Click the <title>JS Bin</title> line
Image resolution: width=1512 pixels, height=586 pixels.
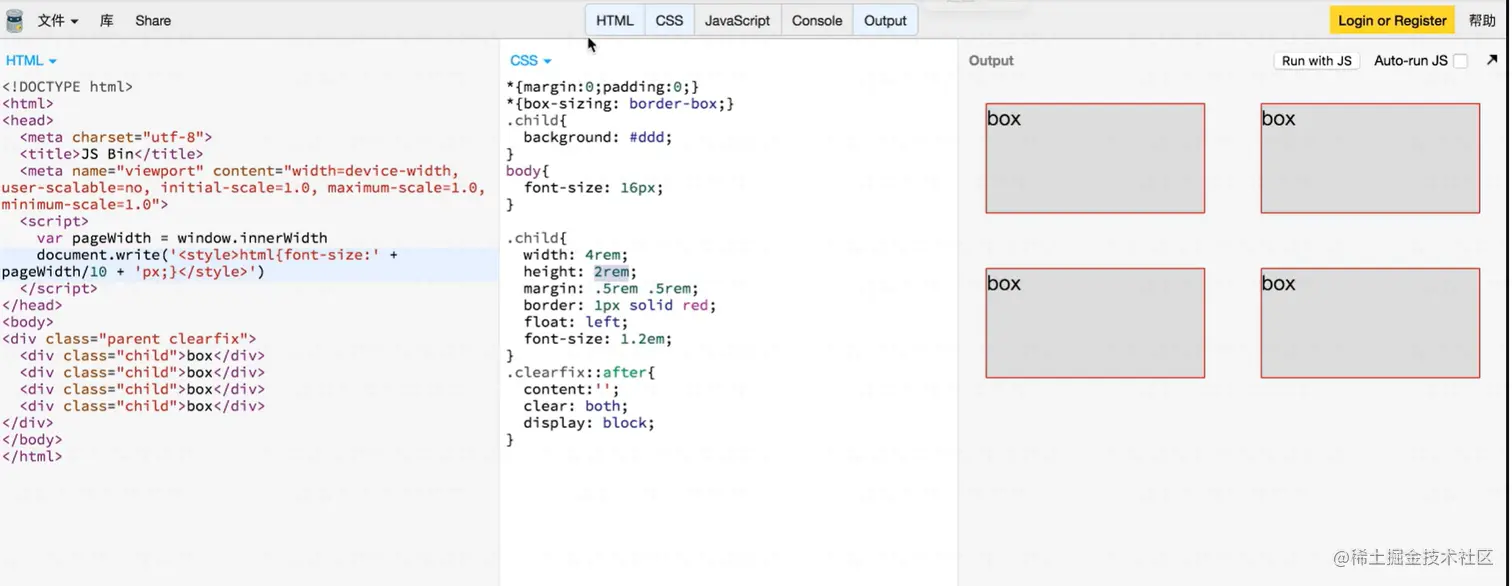click(111, 154)
